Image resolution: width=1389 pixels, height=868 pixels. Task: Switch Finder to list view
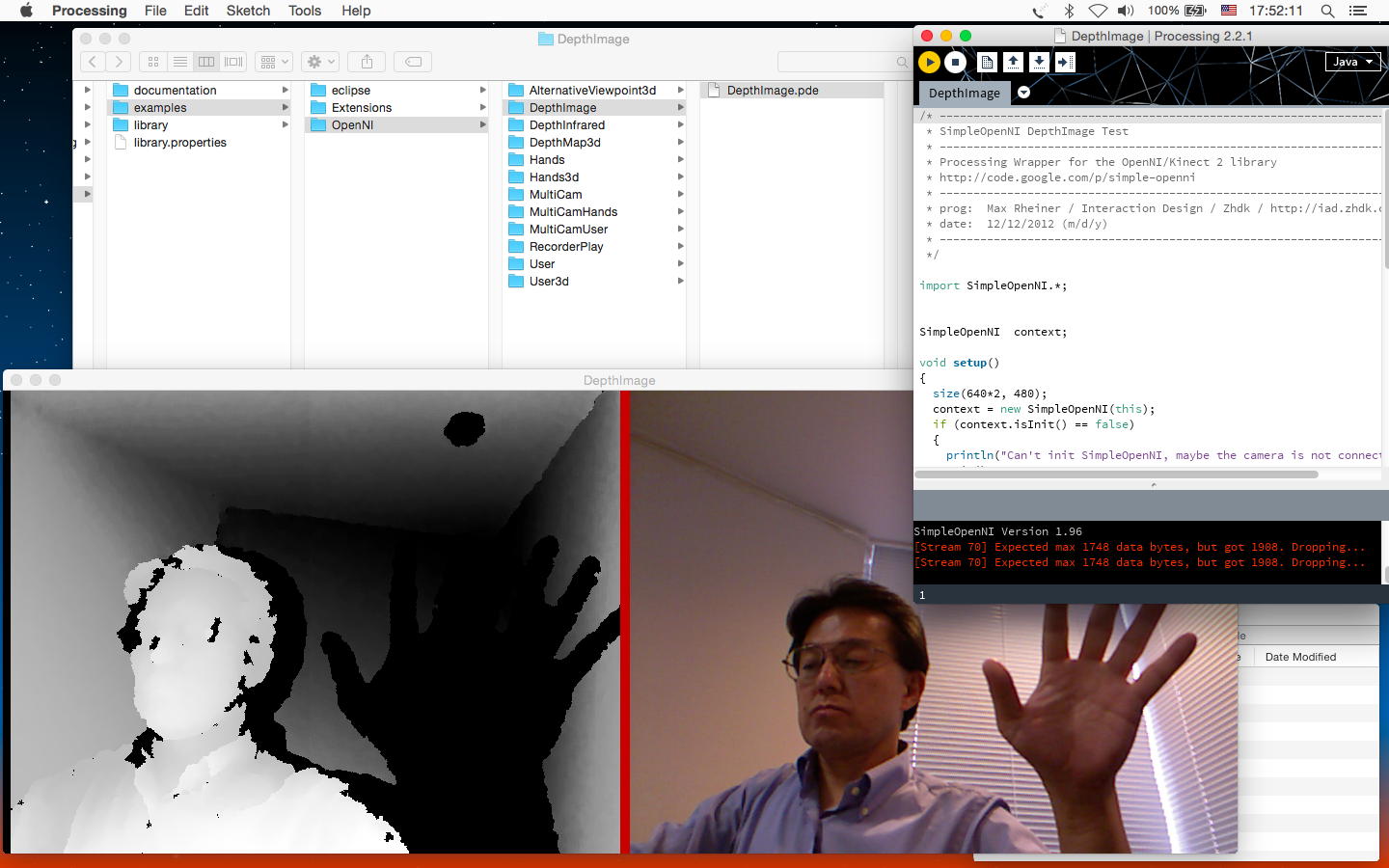179,62
